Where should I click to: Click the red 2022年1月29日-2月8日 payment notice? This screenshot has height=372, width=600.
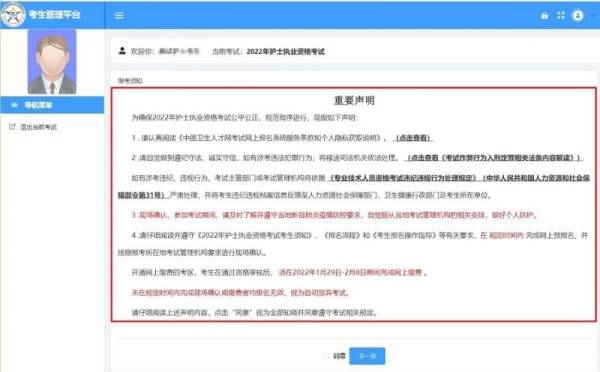[351, 272]
